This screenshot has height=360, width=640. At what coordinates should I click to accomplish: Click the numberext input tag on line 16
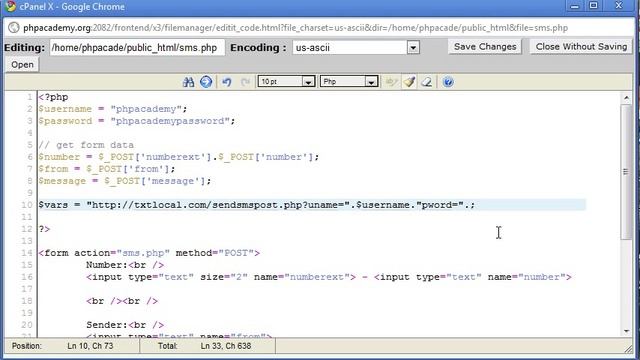(x=221, y=277)
